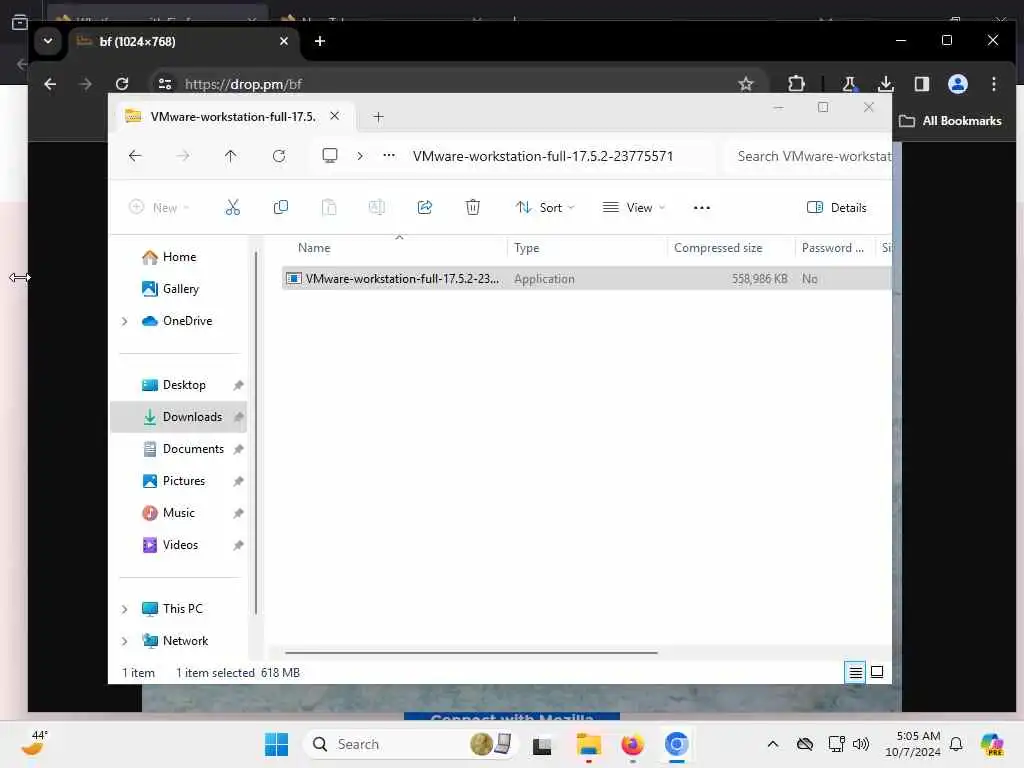Open Chrome Labs flask icon

[849, 84]
